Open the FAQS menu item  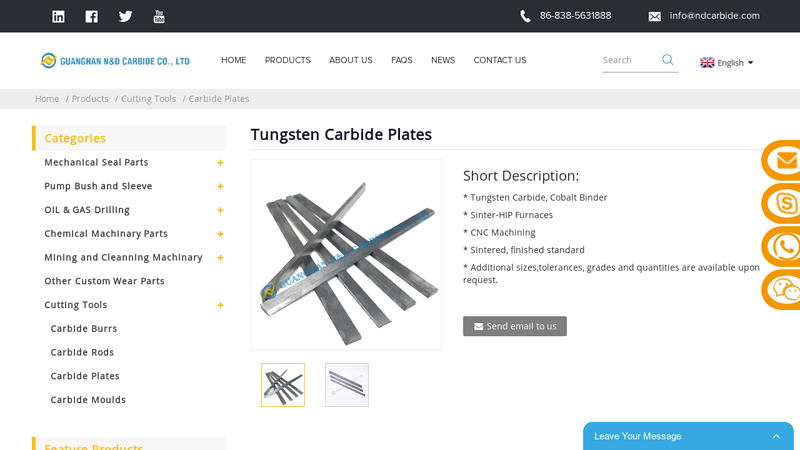[402, 60]
